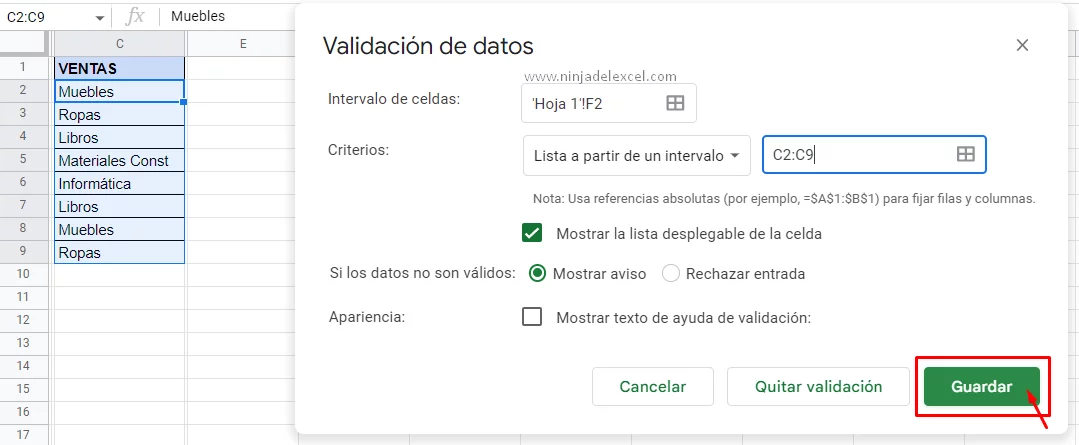The height and width of the screenshot is (445, 1079).
Task: Select cell C3 containing Ropas
Action: (120, 114)
